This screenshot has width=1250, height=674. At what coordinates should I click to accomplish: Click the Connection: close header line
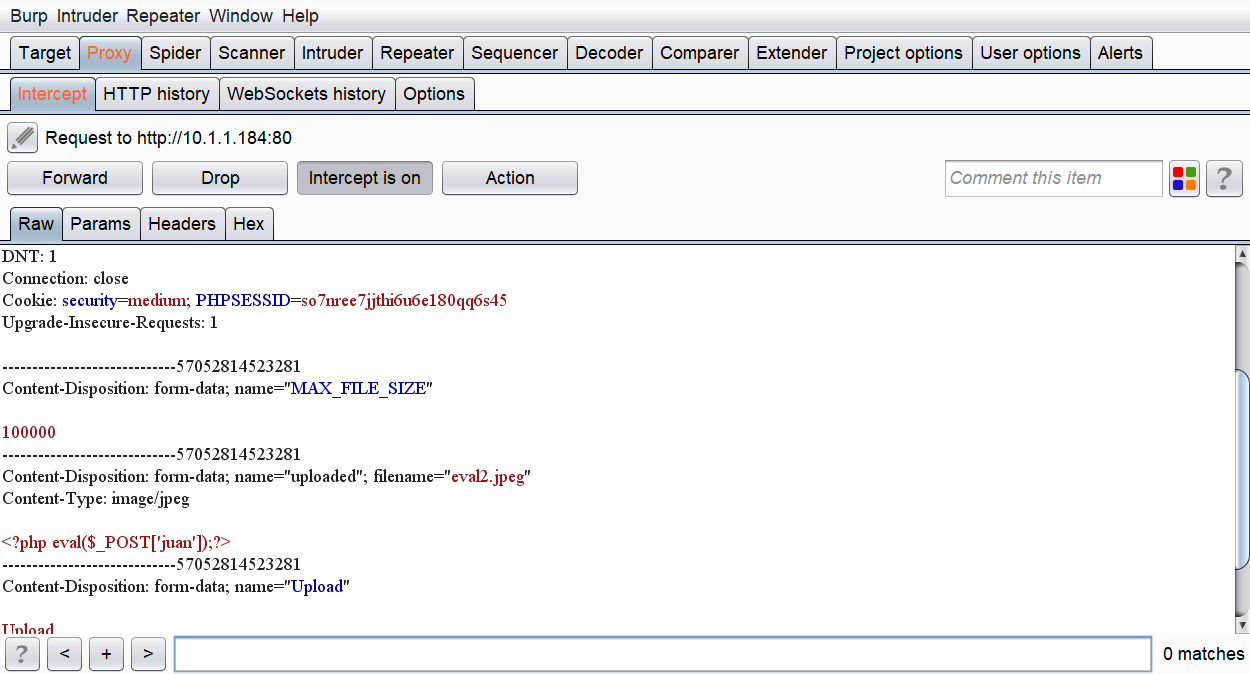tap(65, 278)
